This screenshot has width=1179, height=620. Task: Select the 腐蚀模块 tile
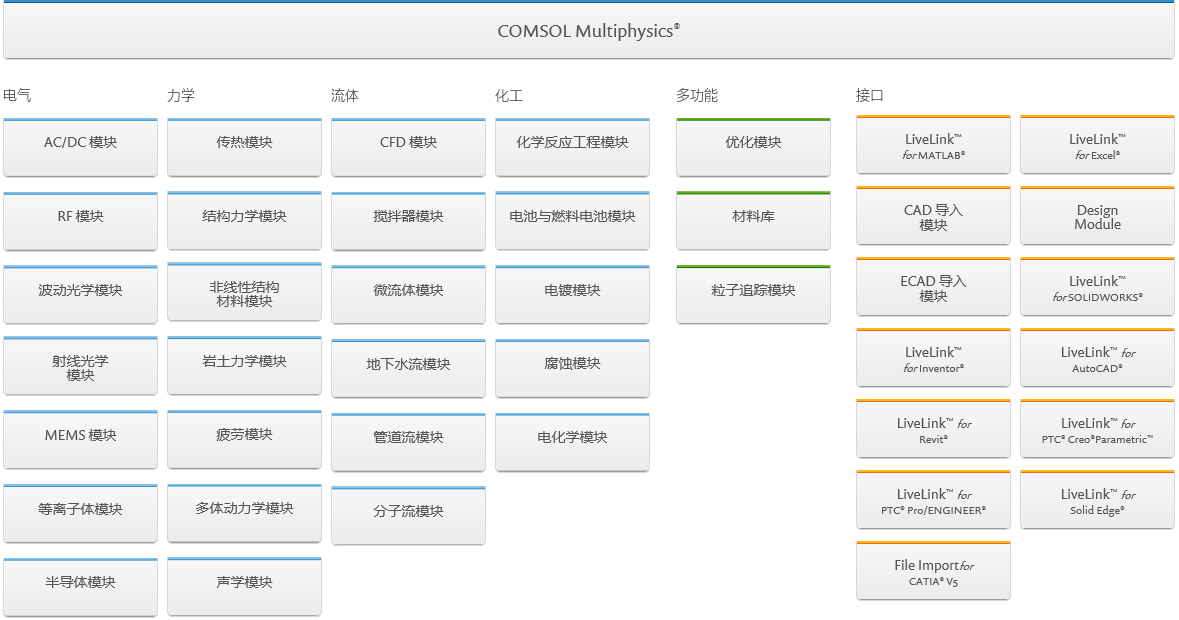click(x=572, y=364)
